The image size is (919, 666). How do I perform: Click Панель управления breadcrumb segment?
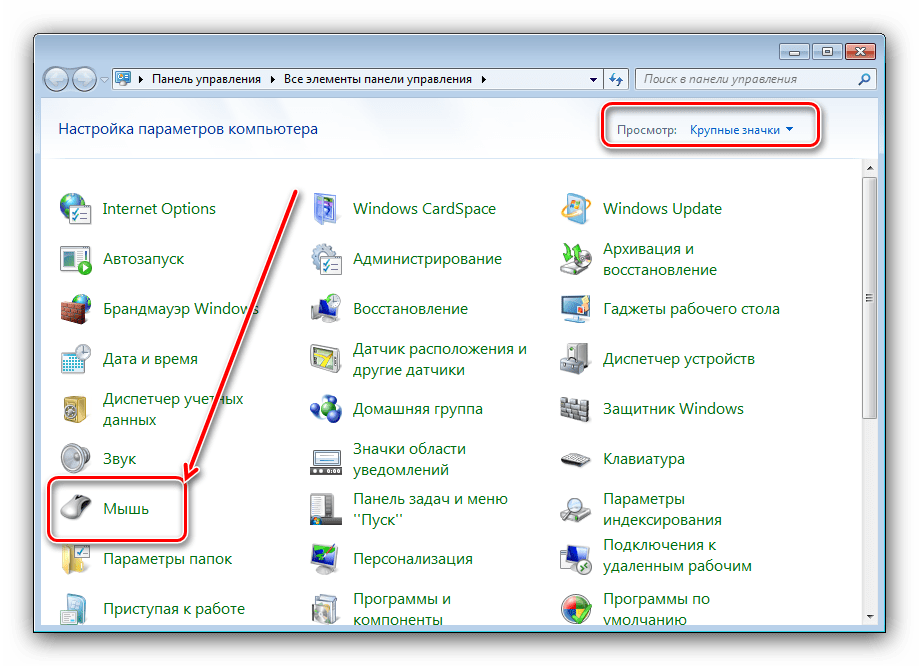(206, 79)
